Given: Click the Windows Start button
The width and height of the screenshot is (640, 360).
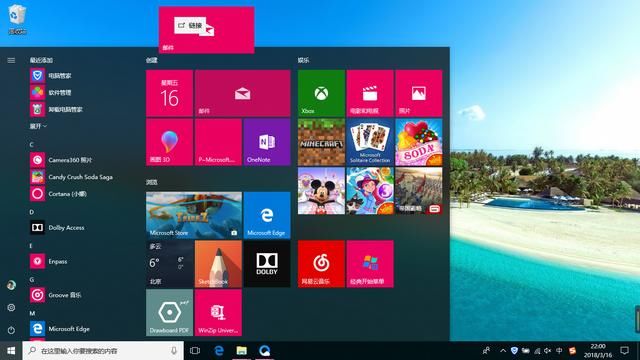Looking at the screenshot, I should 11,351.
